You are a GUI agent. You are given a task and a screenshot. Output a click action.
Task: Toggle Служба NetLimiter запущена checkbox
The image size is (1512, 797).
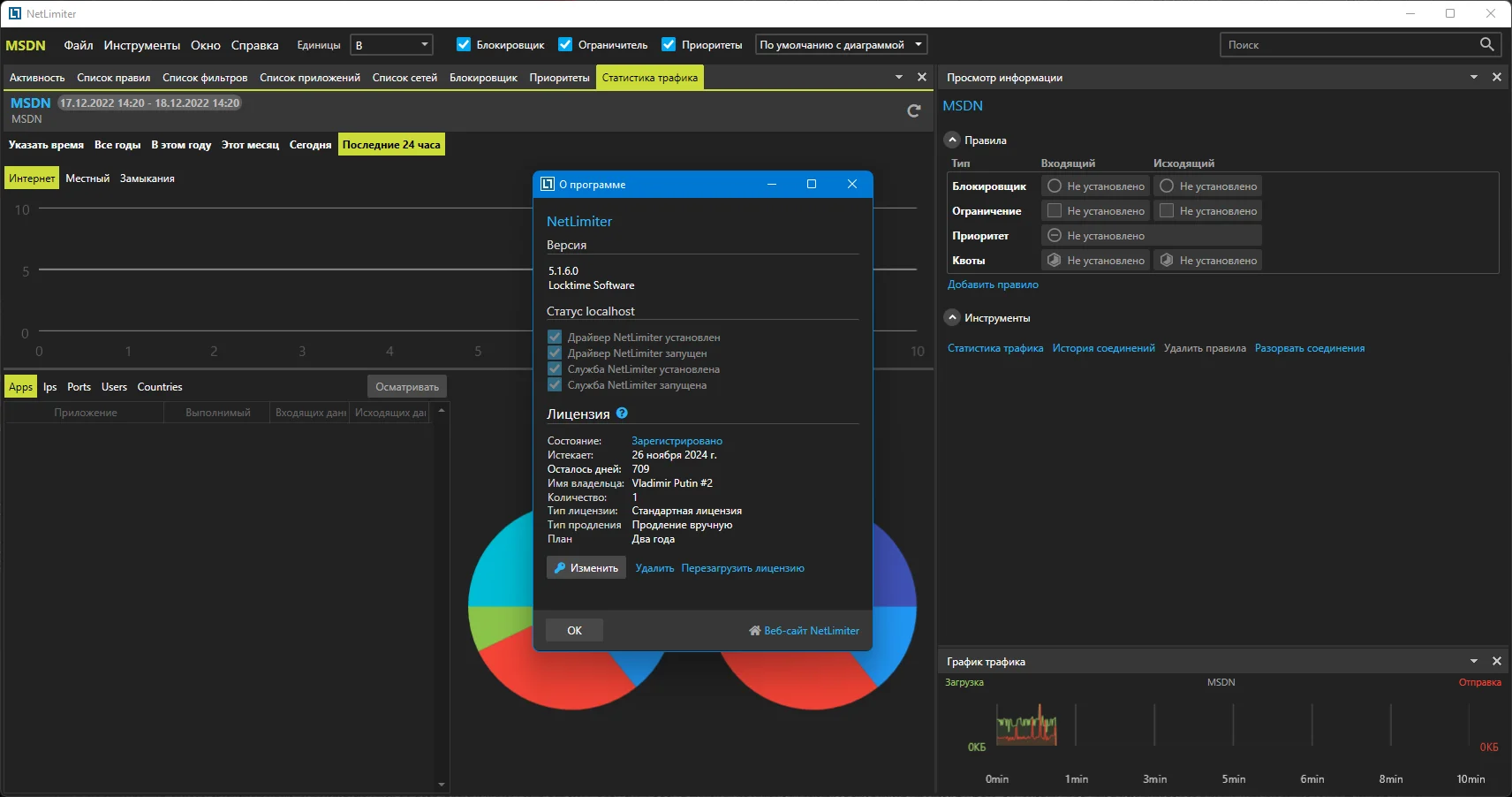(555, 384)
